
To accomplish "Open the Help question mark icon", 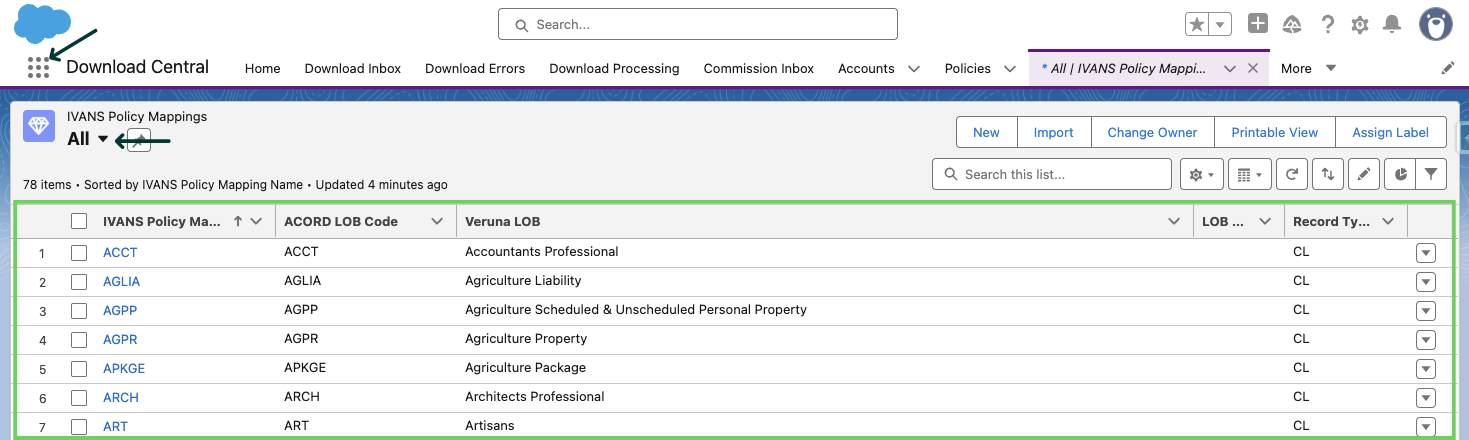I will coord(1327,25).
